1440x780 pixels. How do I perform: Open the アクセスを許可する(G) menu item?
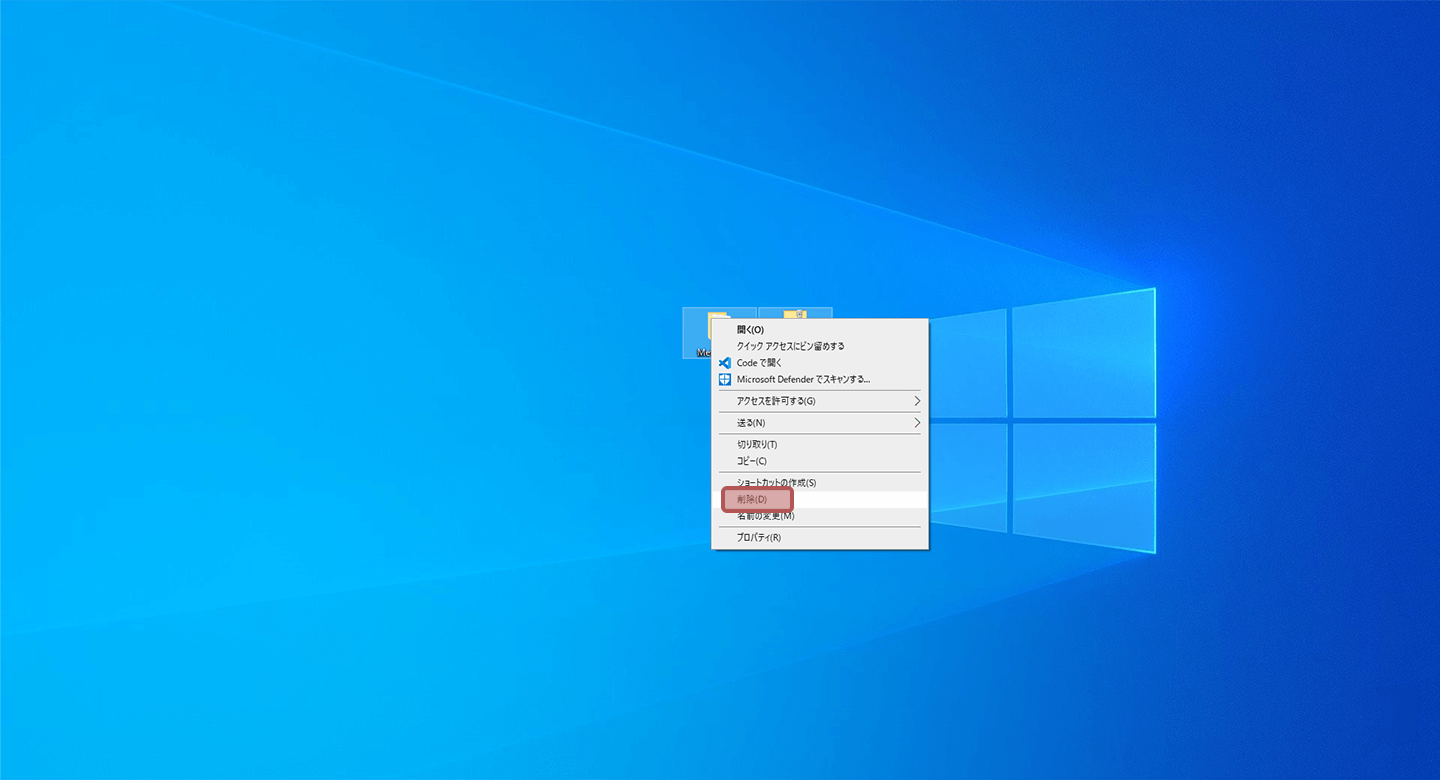776,401
